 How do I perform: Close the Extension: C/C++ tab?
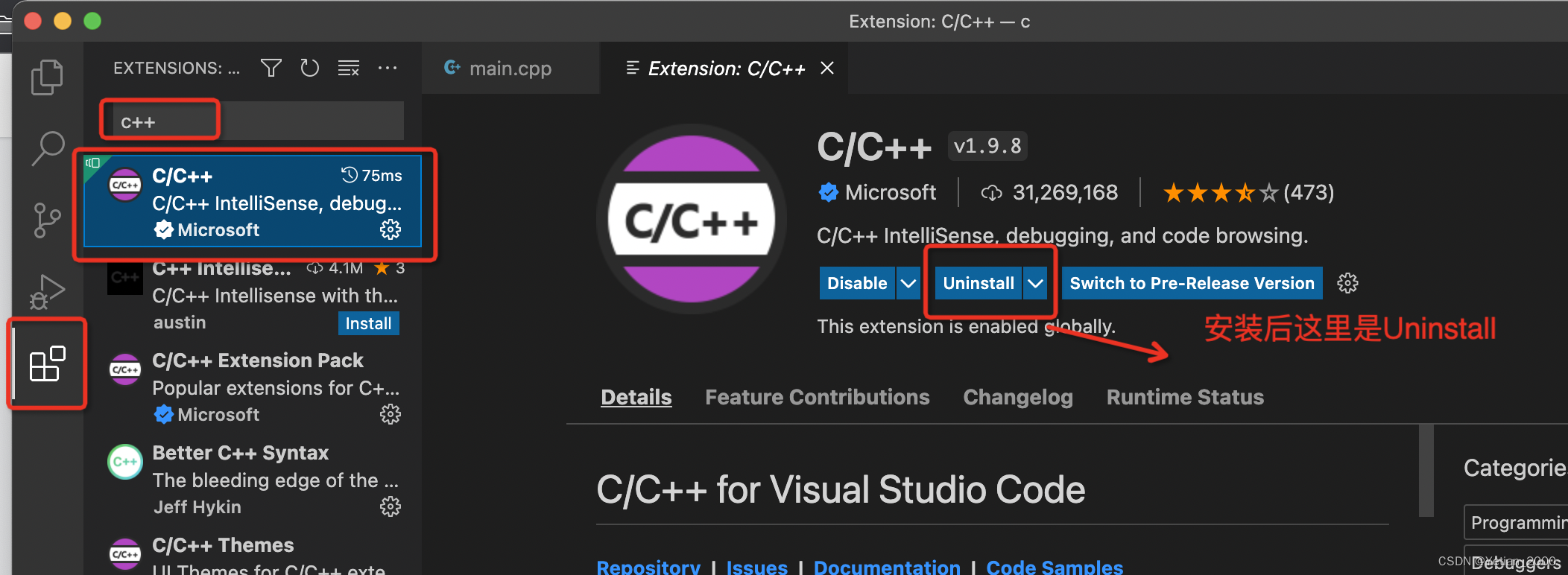tap(827, 69)
